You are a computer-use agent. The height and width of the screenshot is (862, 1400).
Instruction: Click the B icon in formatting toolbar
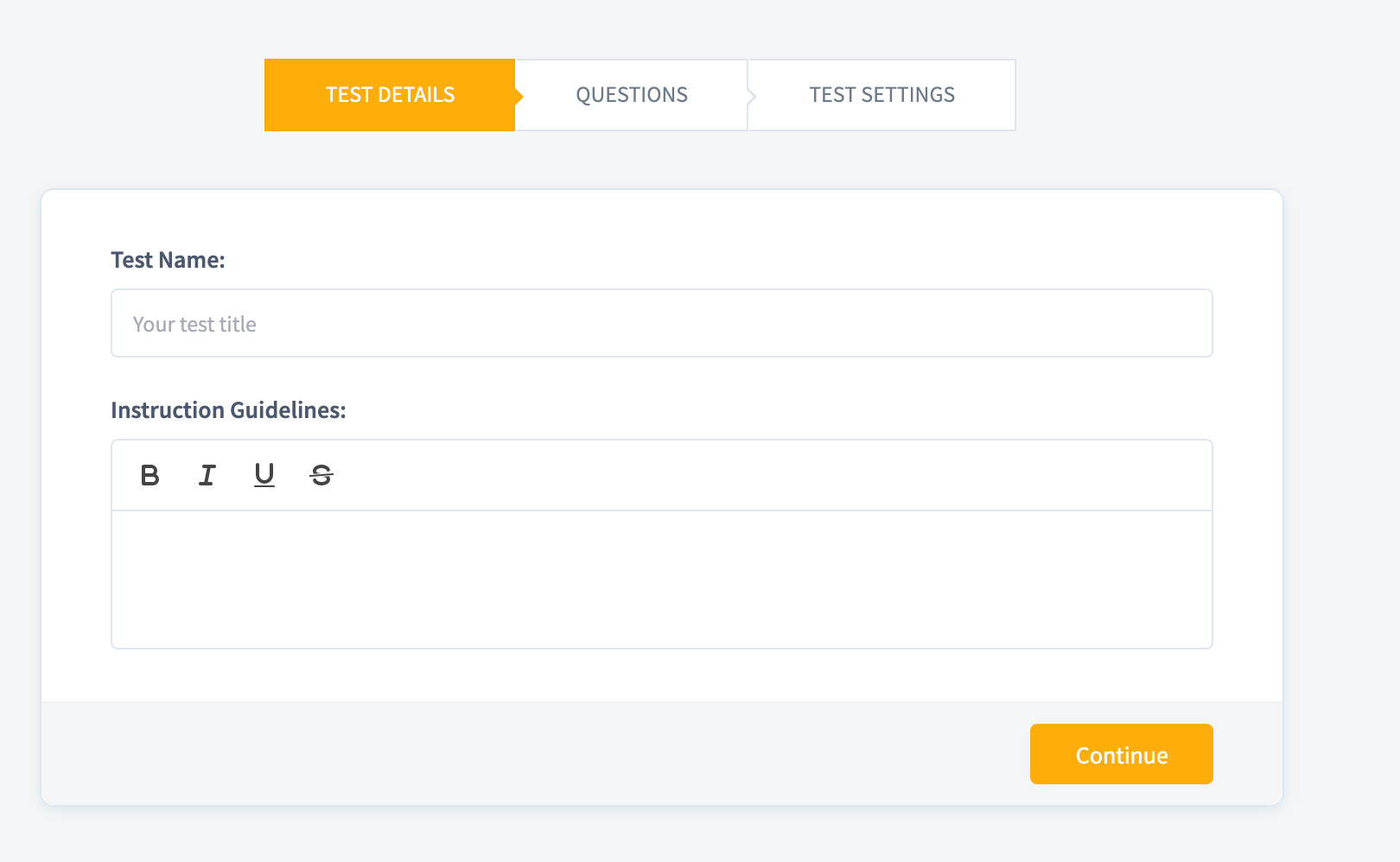pos(150,475)
